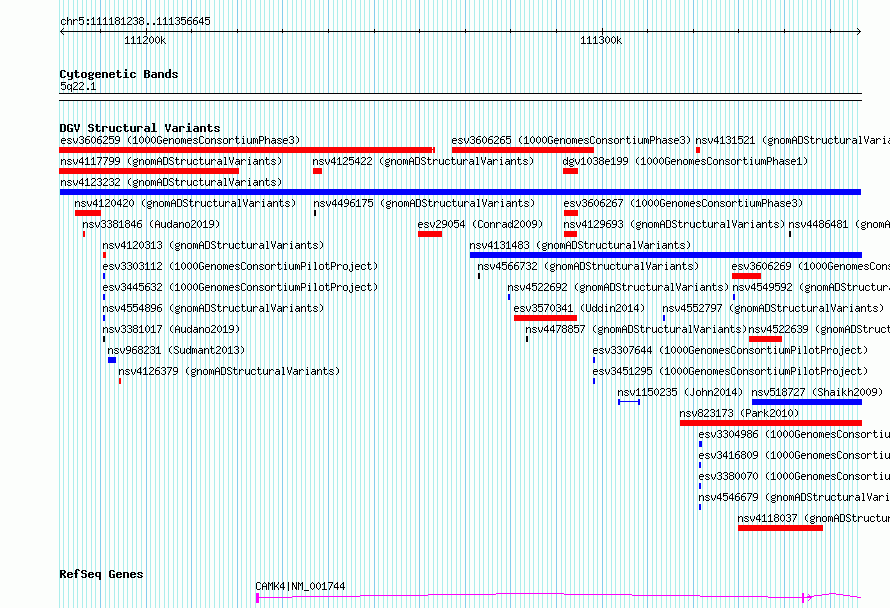Image resolution: width=890 pixels, height=608 pixels.
Task: Open nsv4125422 variant label
Action: click(423, 161)
